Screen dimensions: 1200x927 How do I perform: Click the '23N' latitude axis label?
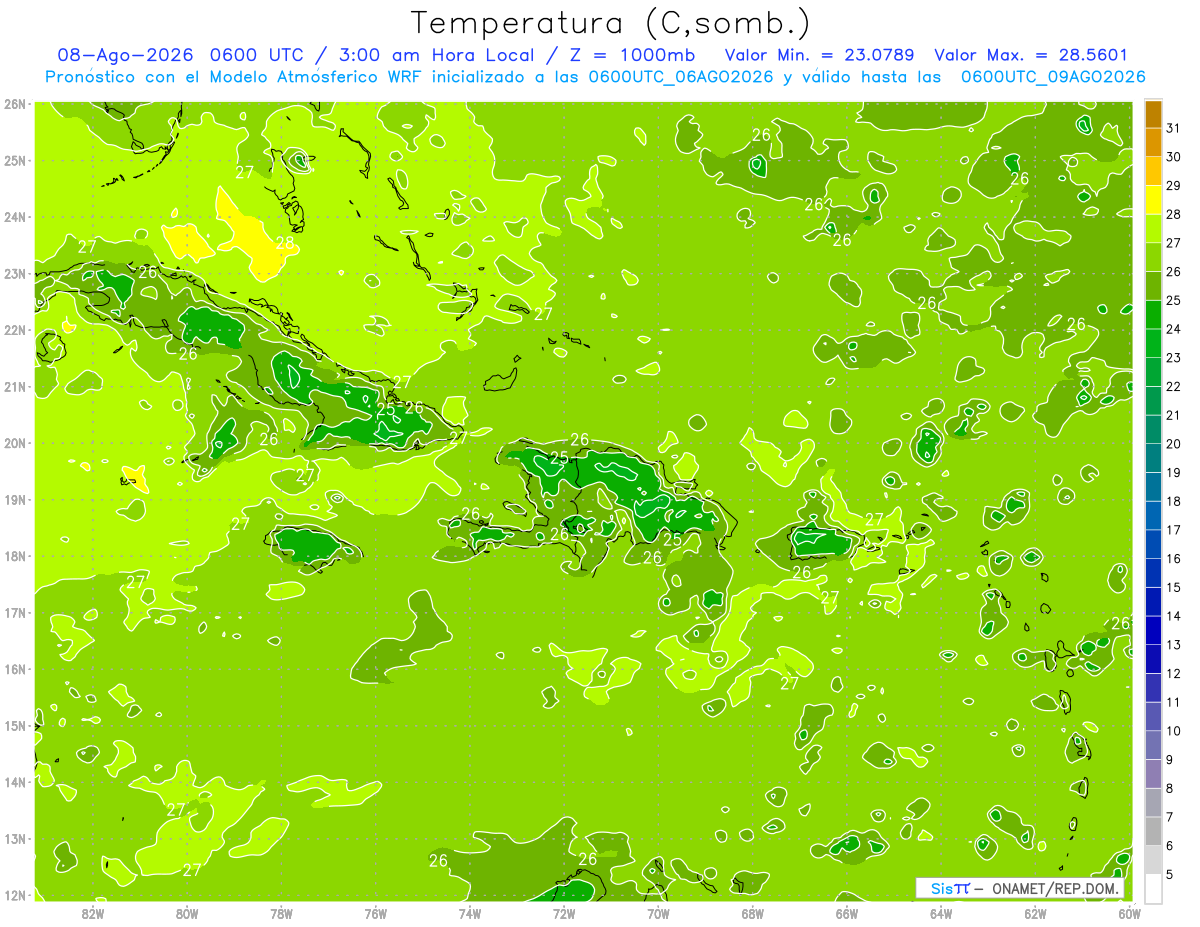(15, 273)
